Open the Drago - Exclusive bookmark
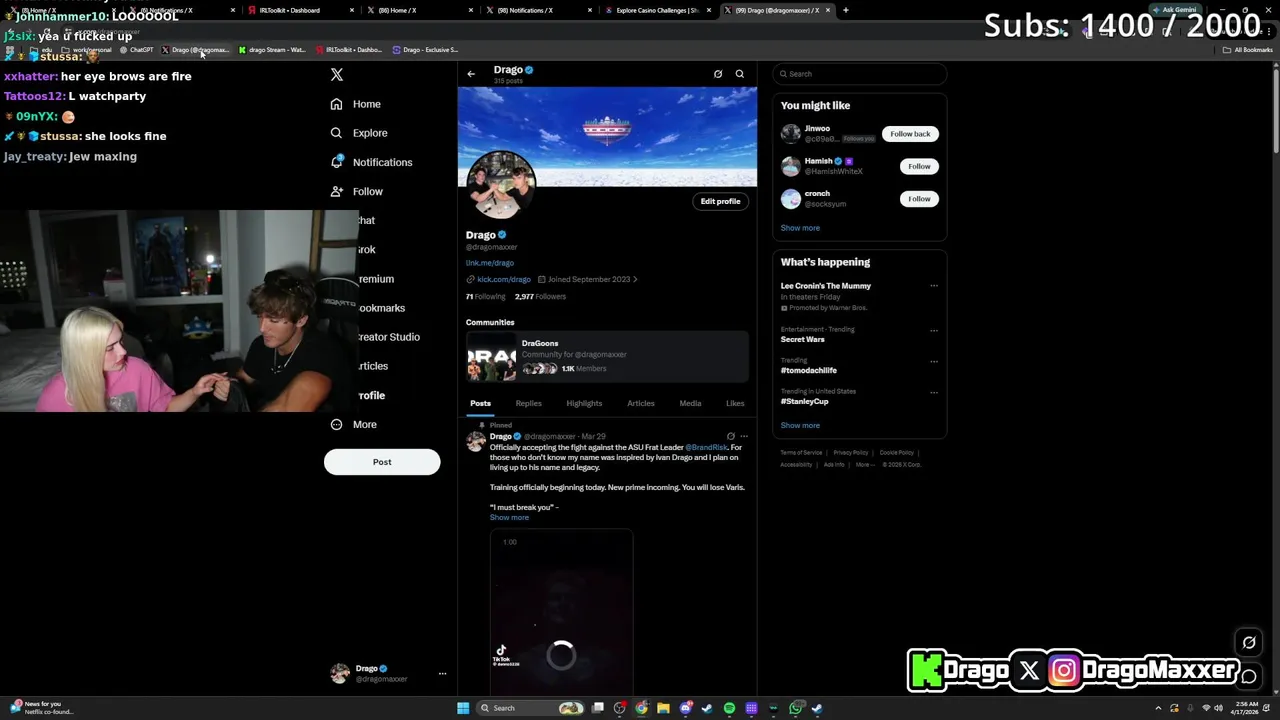The height and width of the screenshot is (720, 1280). [426, 50]
